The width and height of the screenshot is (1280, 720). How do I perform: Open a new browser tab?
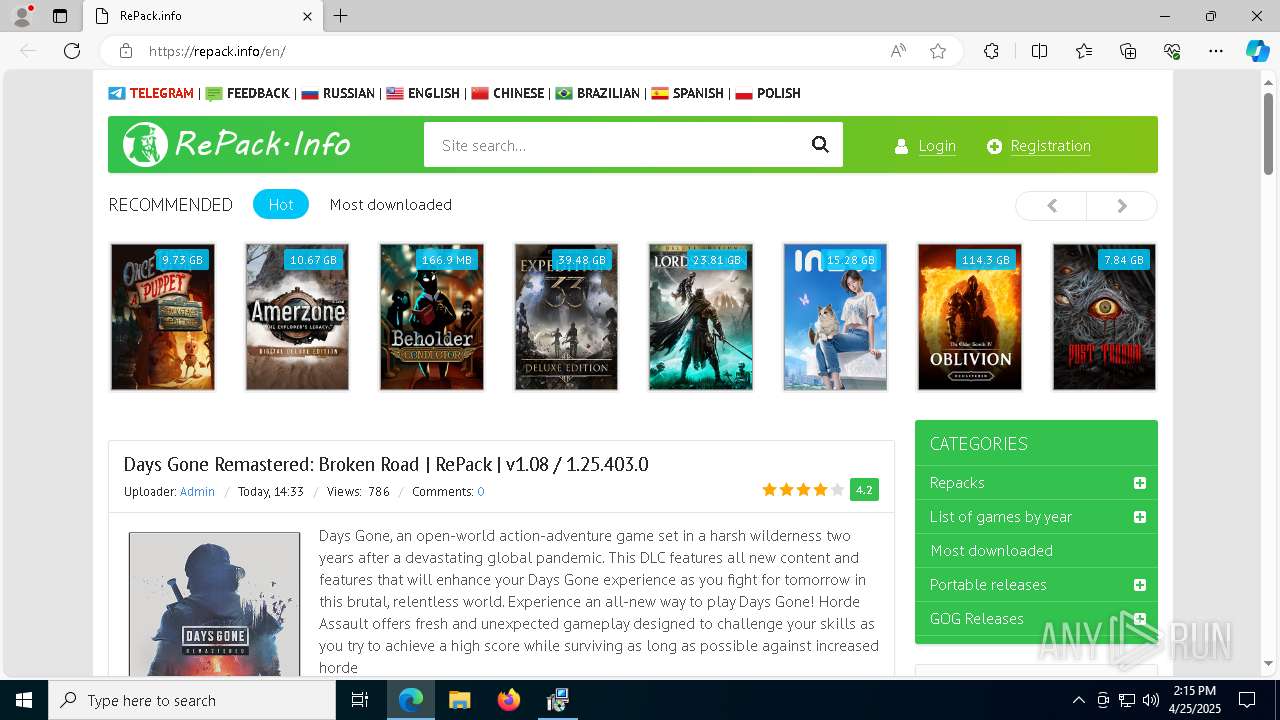pos(341,16)
